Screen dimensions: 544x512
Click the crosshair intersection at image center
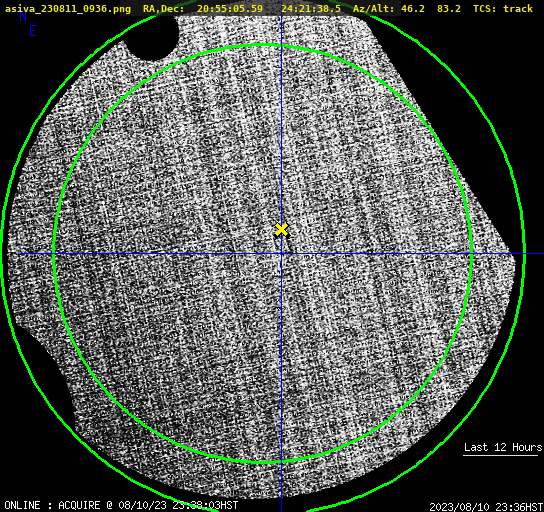coord(281,254)
